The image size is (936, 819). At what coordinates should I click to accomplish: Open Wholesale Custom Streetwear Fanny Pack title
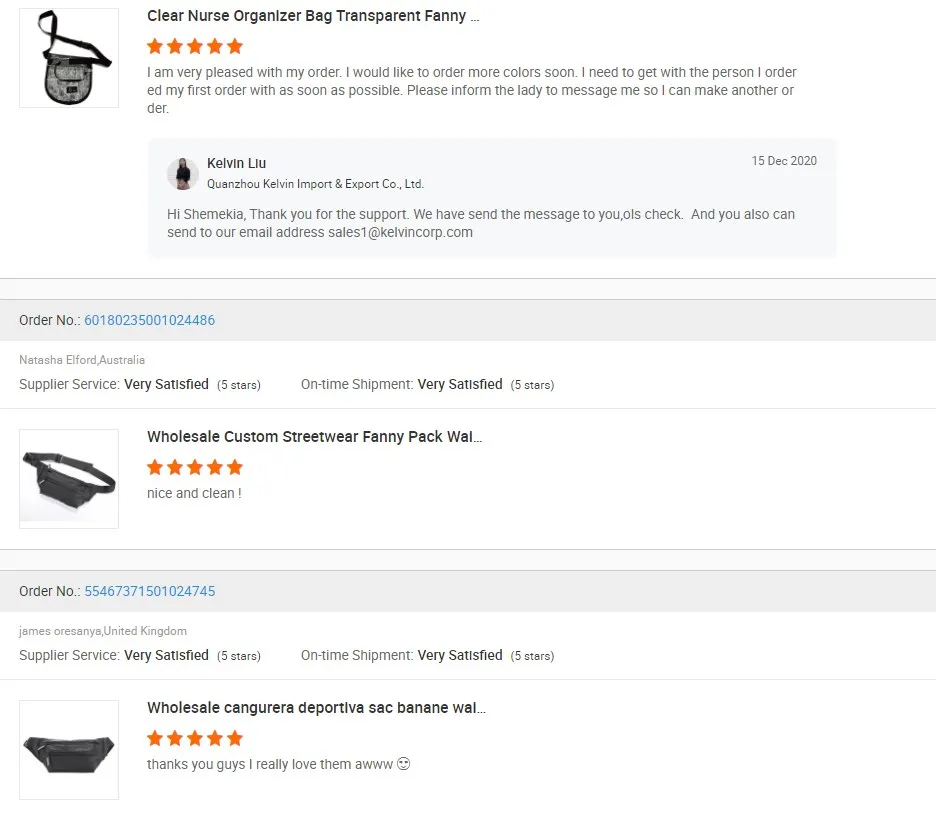(x=315, y=437)
